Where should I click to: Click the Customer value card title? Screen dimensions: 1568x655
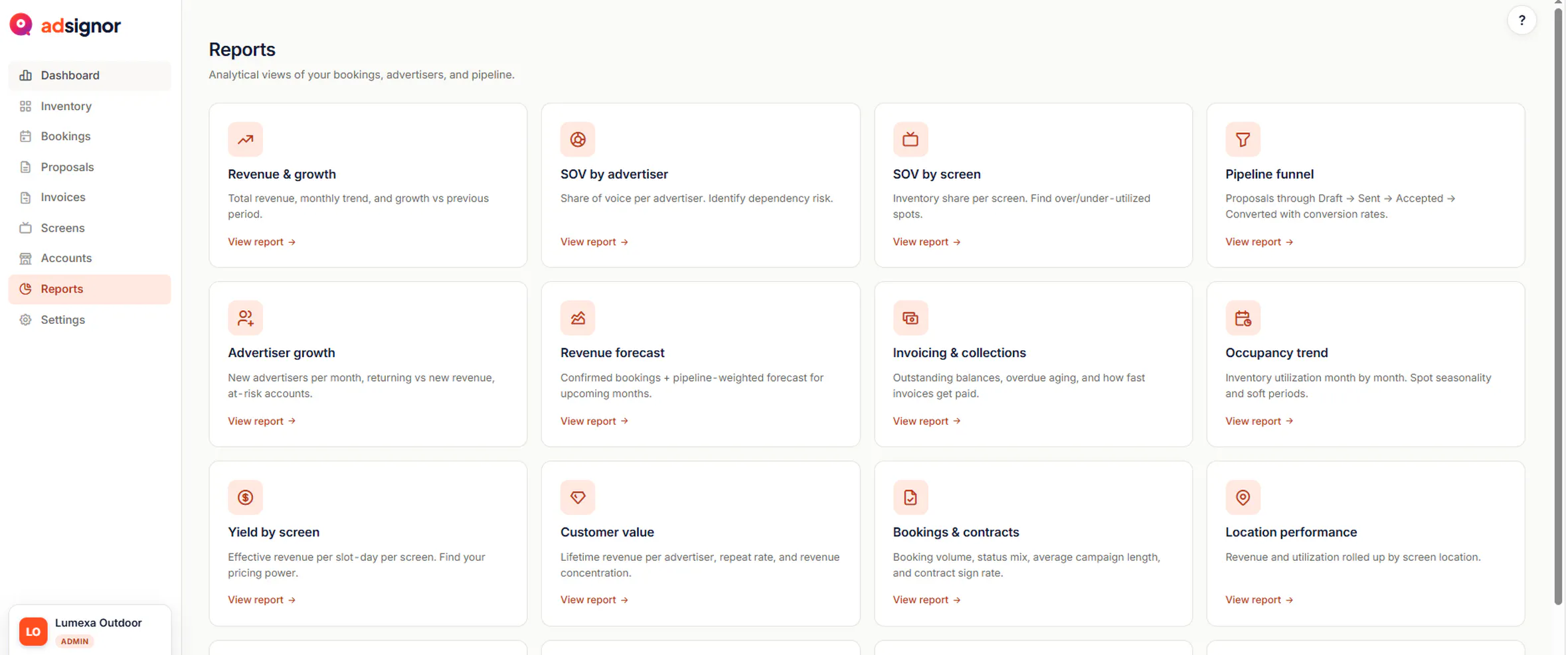(607, 532)
